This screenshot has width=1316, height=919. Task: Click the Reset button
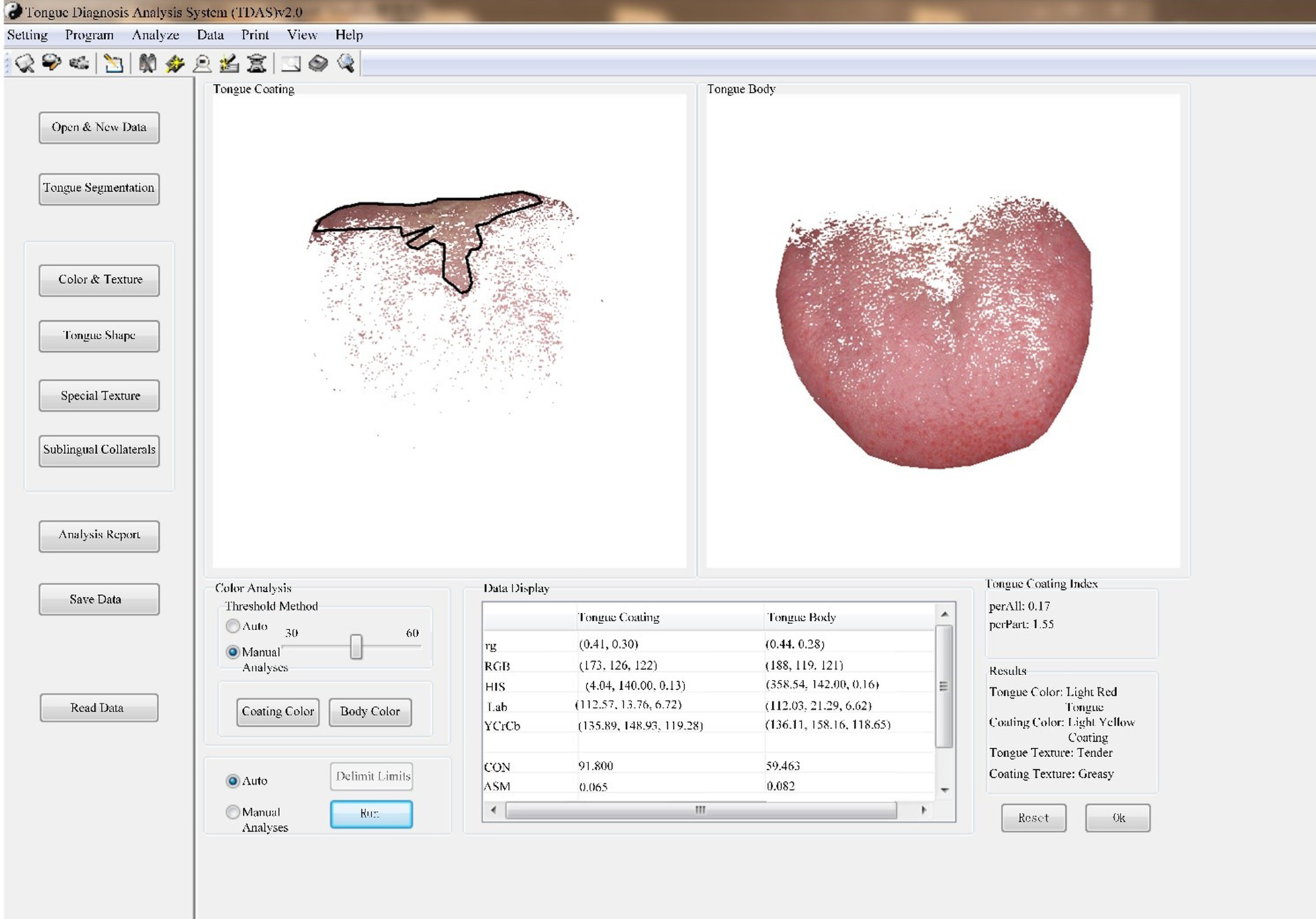pyautogui.click(x=1033, y=818)
